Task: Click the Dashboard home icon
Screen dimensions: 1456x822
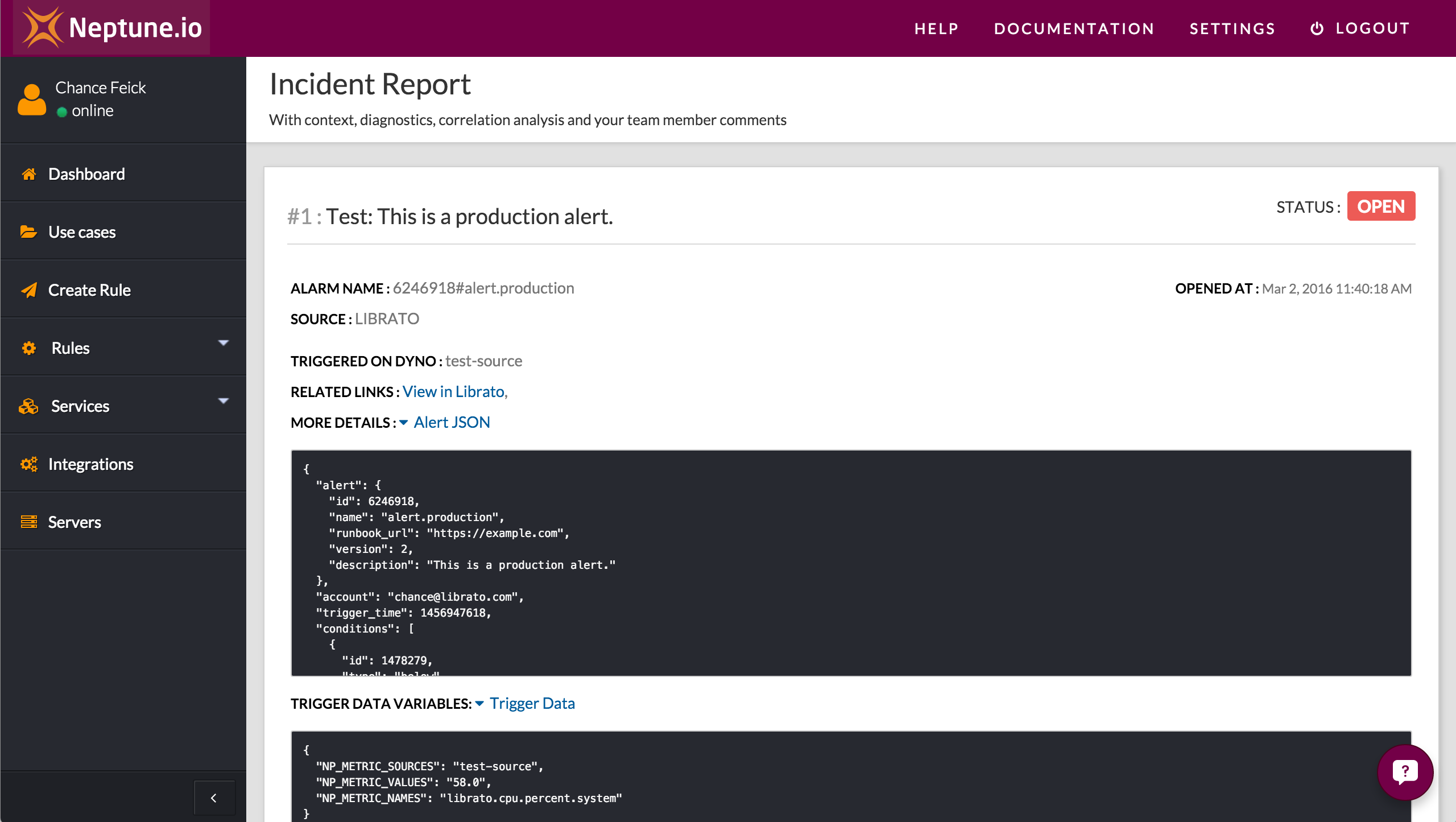Action: (x=29, y=174)
